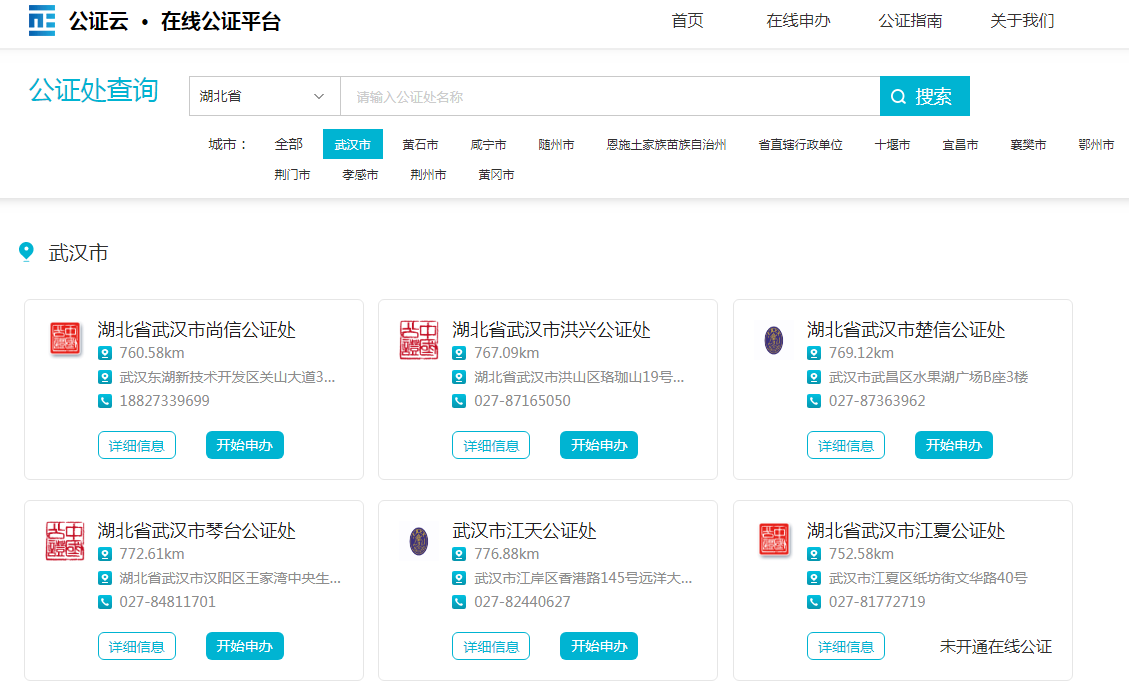Click the 公证云 logo icon

coord(42,20)
